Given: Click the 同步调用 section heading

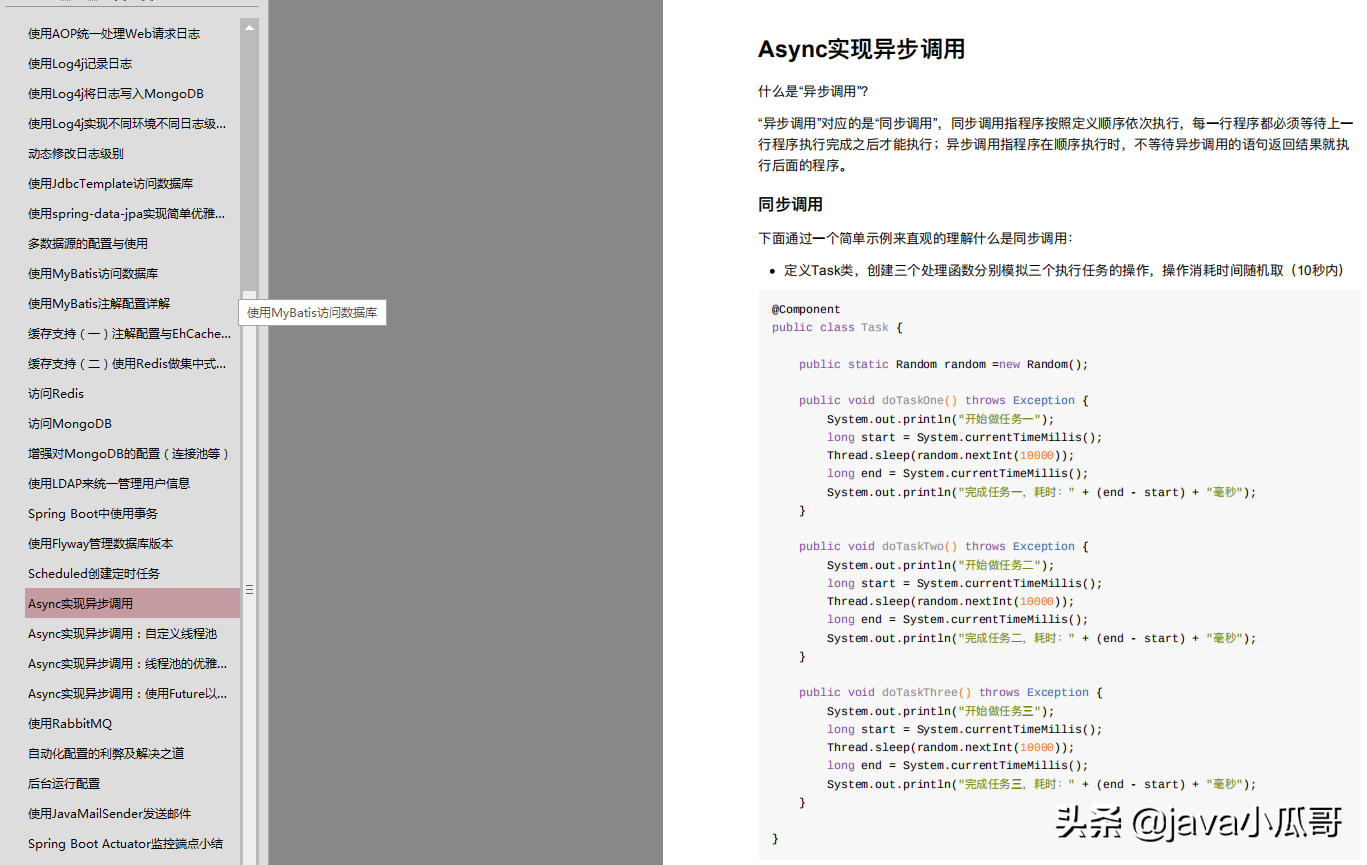Looking at the screenshot, I should pyautogui.click(x=790, y=204).
